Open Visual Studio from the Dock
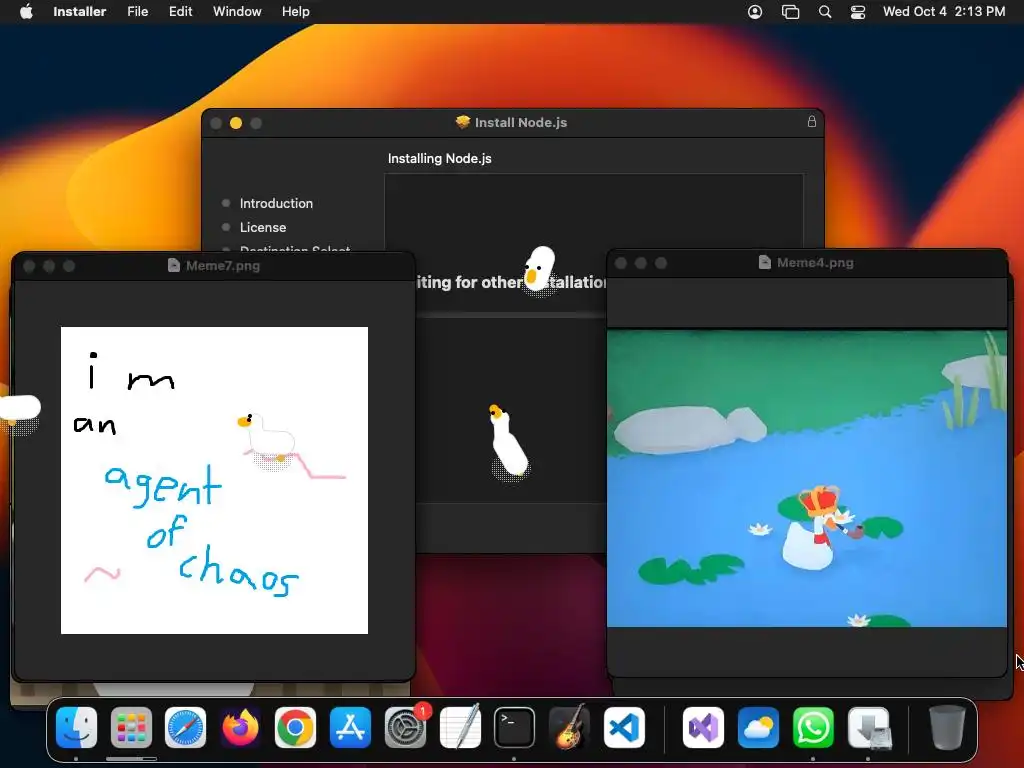This screenshot has width=1024, height=768. tap(703, 727)
